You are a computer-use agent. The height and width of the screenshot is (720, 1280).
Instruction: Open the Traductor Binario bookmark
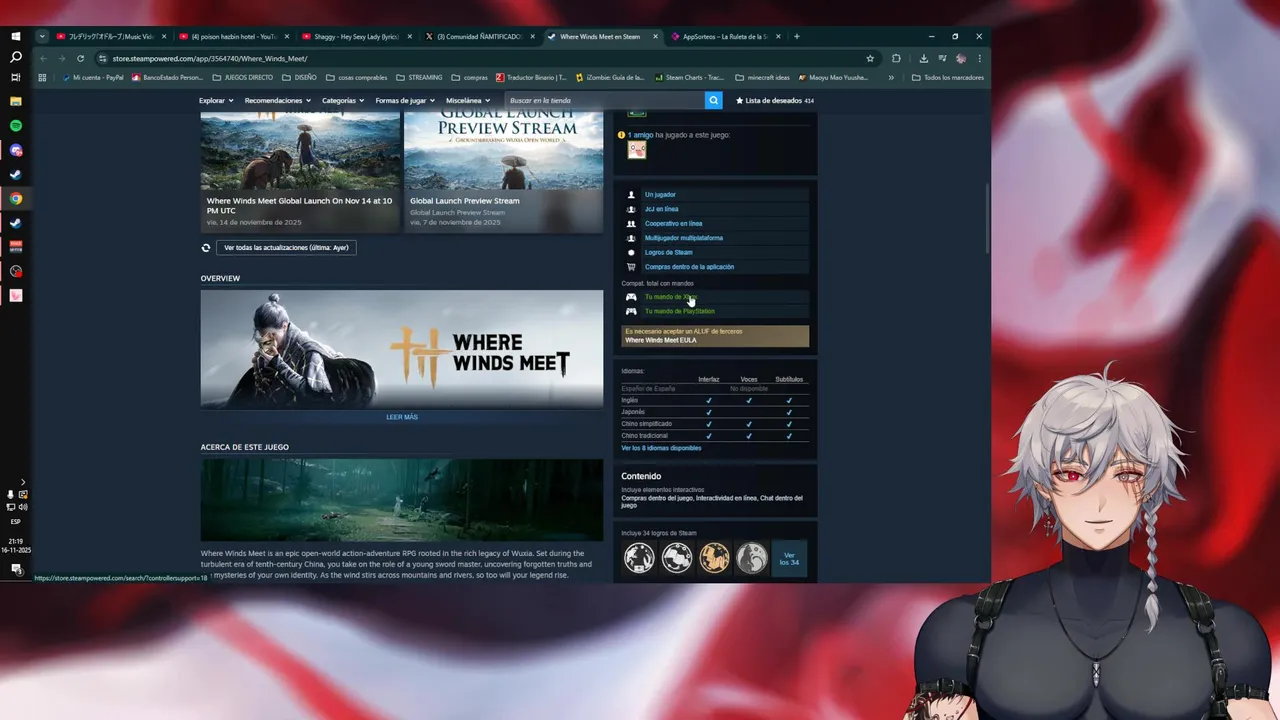pyautogui.click(x=531, y=77)
